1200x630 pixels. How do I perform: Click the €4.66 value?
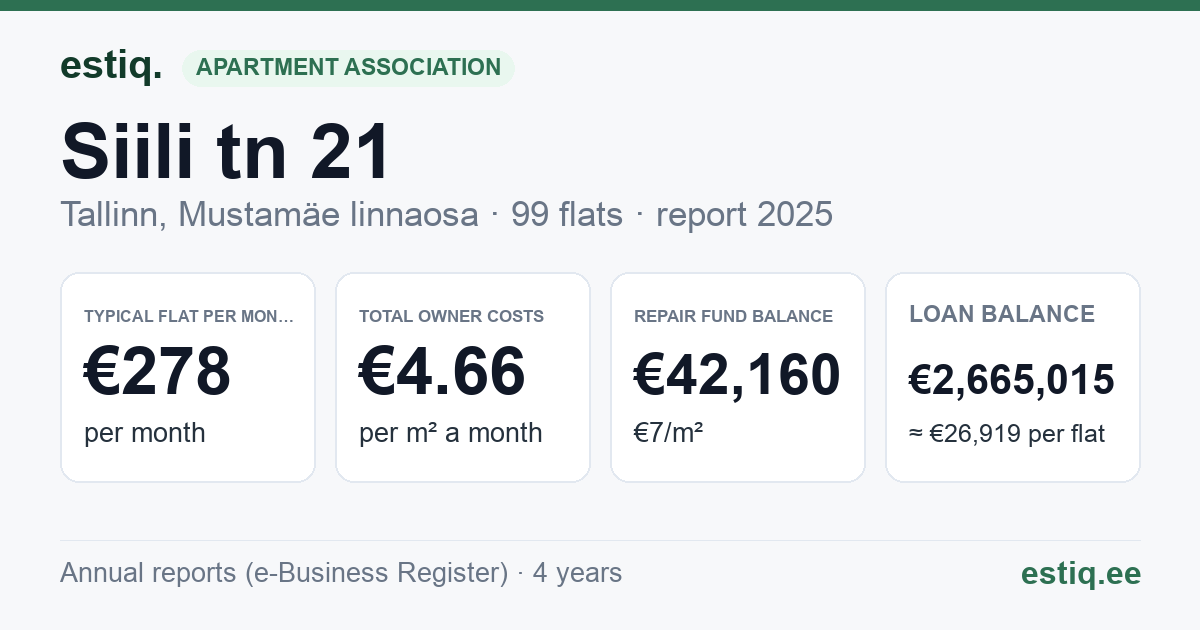[442, 371]
